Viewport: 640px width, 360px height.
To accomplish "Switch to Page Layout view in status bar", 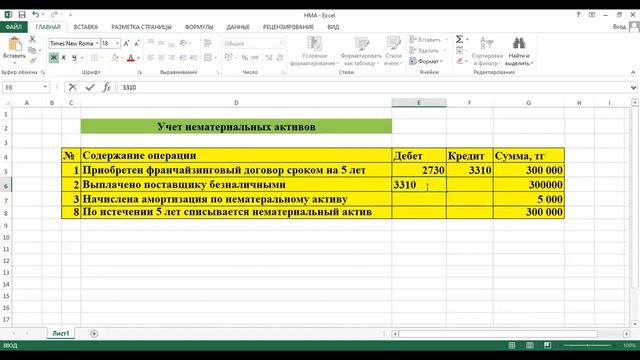I will point(529,346).
